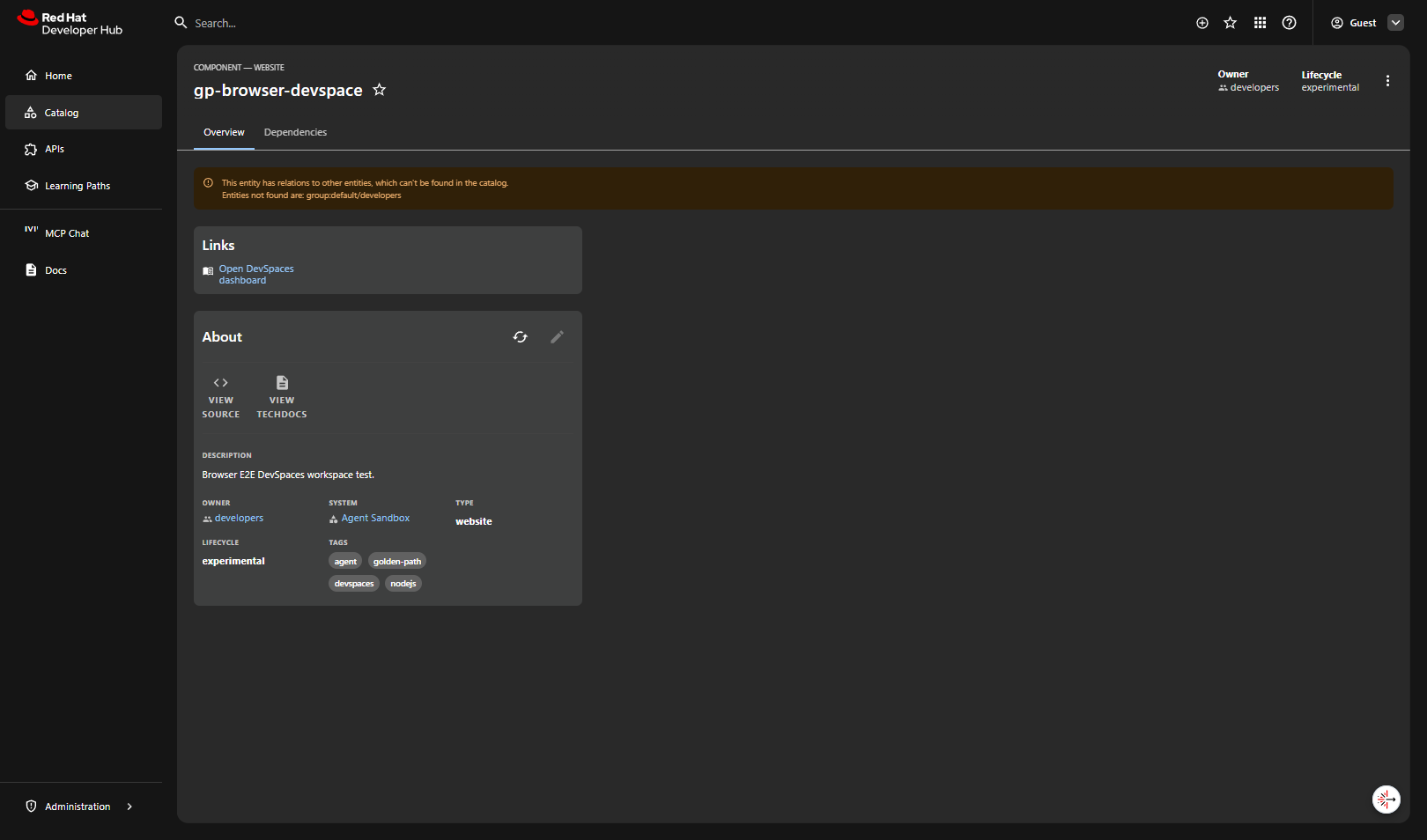
Task: Click the agent tag chip
Action: click(x=345, y=562)
